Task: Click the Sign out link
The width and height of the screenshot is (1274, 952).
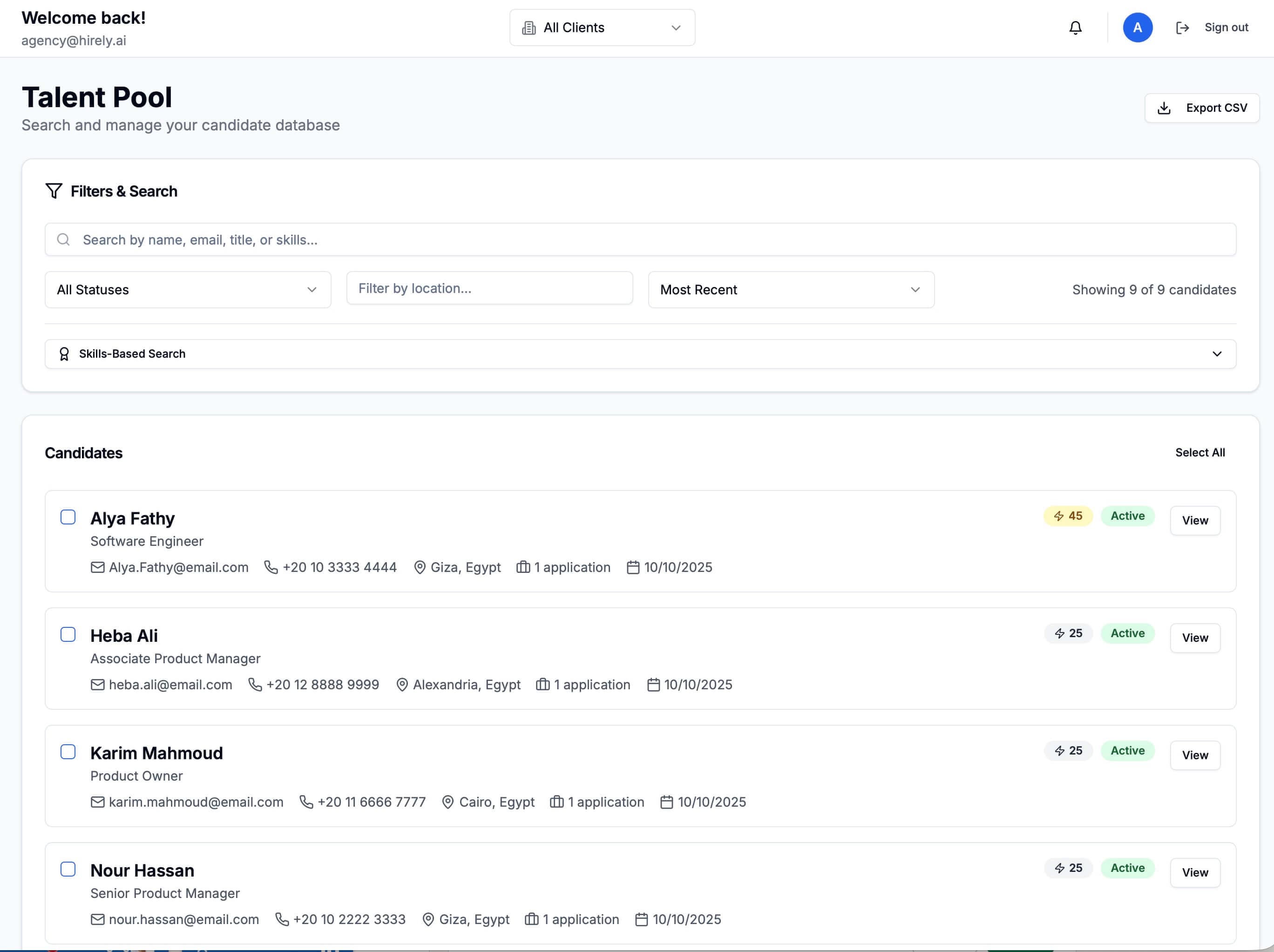Action: 1226,27
